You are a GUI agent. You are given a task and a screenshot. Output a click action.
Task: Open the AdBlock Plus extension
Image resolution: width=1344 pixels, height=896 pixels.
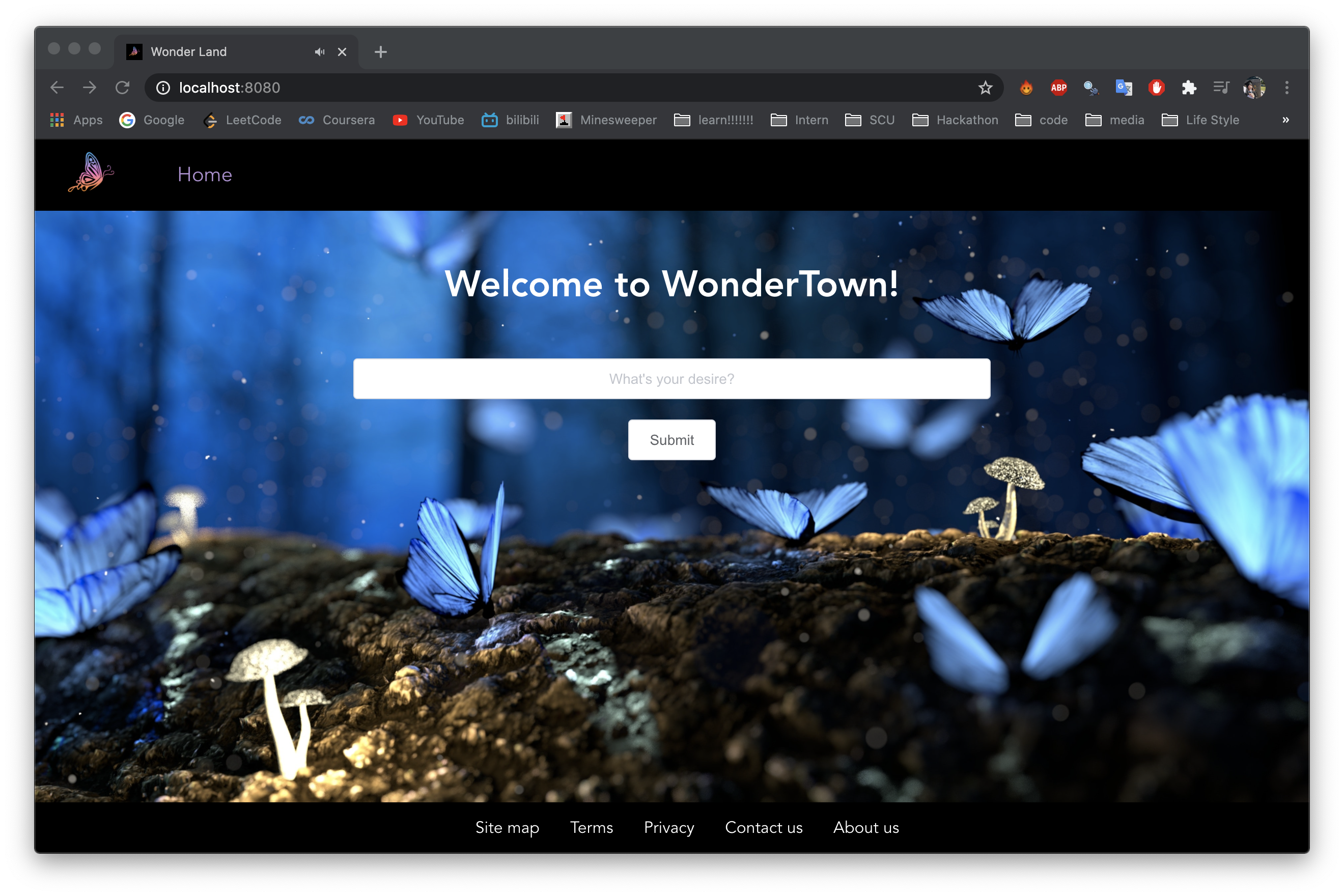point(1058,88)
